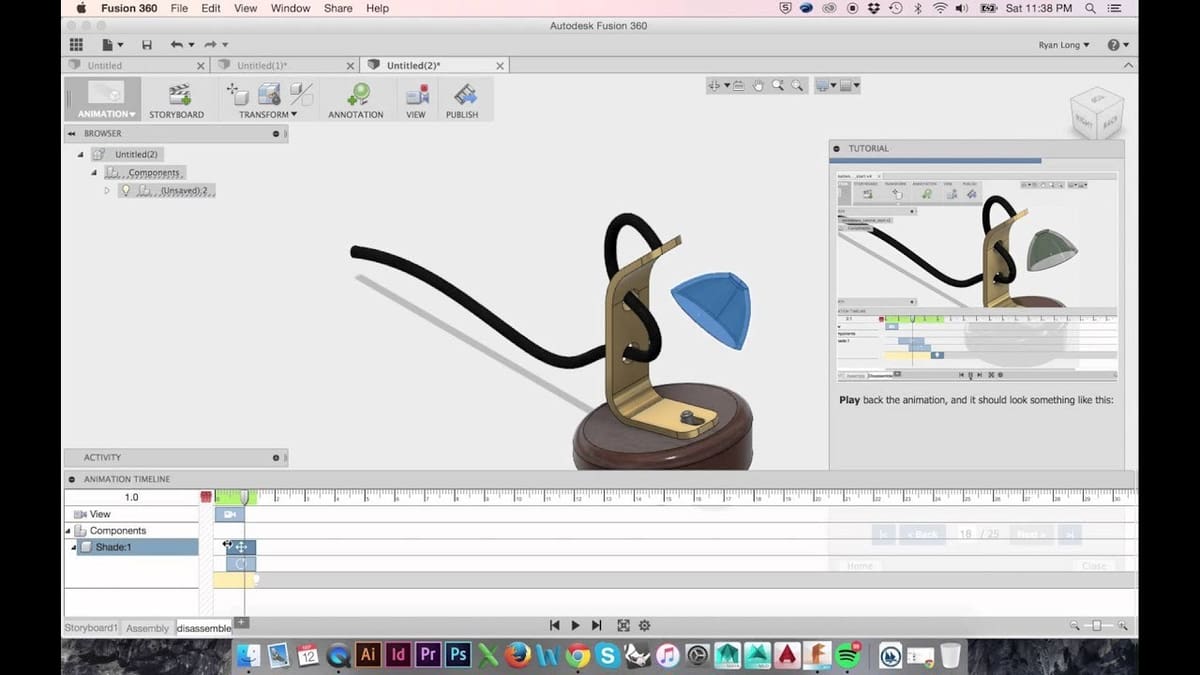Open the Share menu
The image size is (1200, 675).
338,8
